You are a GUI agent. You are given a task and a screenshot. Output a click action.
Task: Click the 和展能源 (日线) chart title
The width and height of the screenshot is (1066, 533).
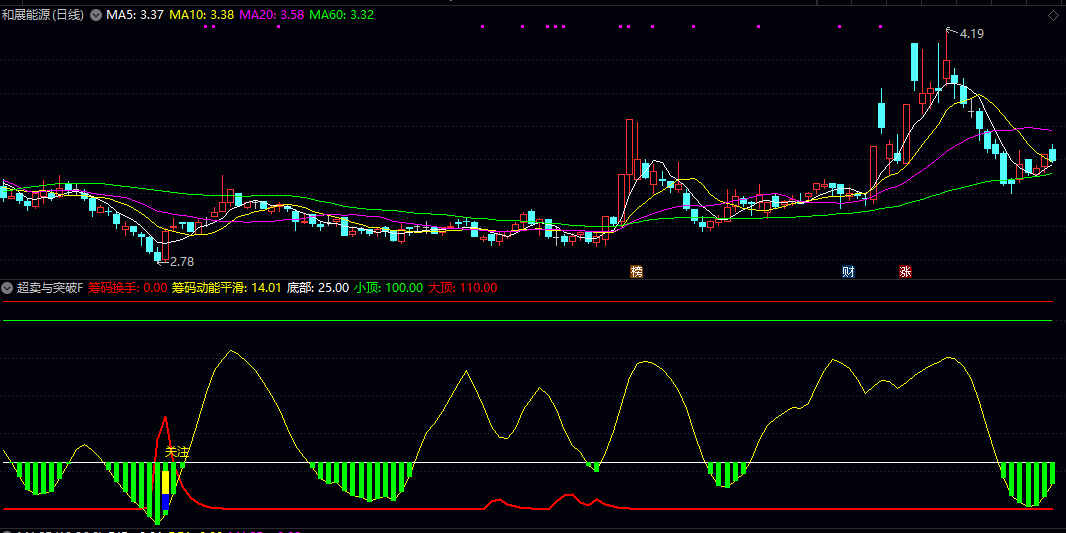45,15
